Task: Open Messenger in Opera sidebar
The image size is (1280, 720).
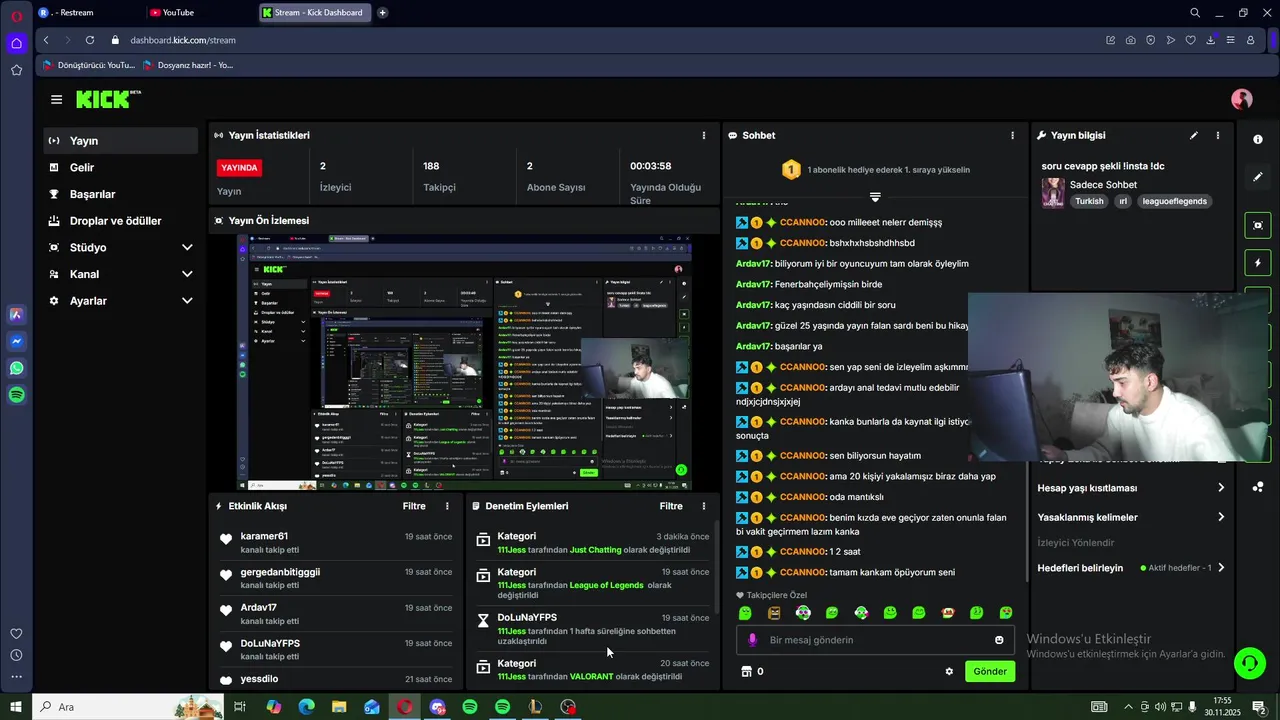Action: pos(16,341)
